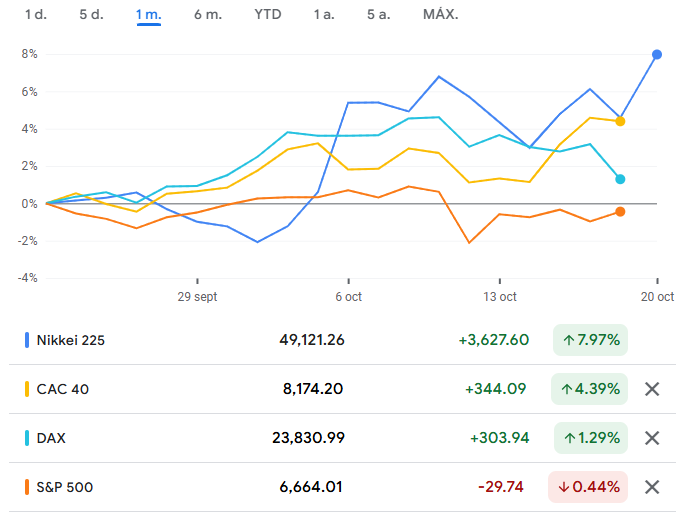Select the 1 d. time range

point(36,15)
